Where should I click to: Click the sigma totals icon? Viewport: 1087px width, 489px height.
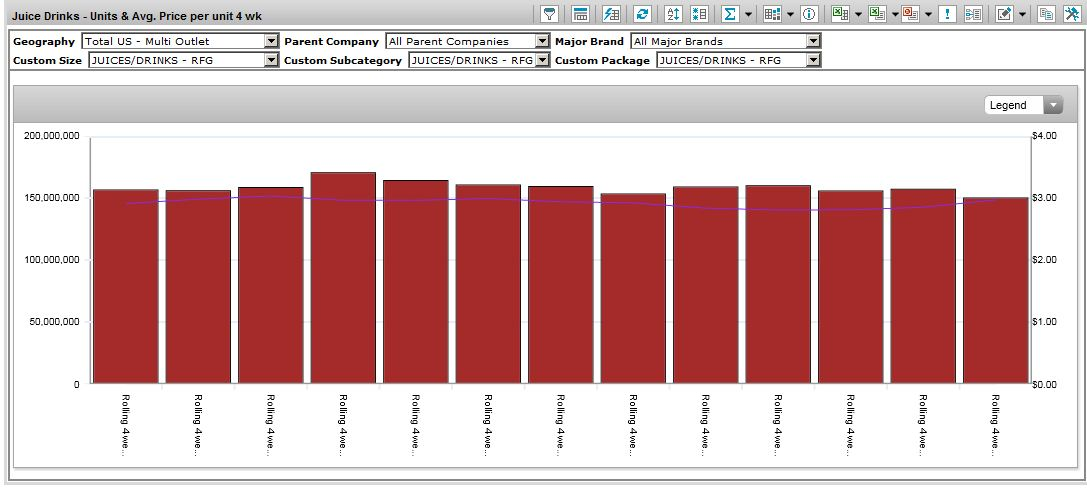730,14
